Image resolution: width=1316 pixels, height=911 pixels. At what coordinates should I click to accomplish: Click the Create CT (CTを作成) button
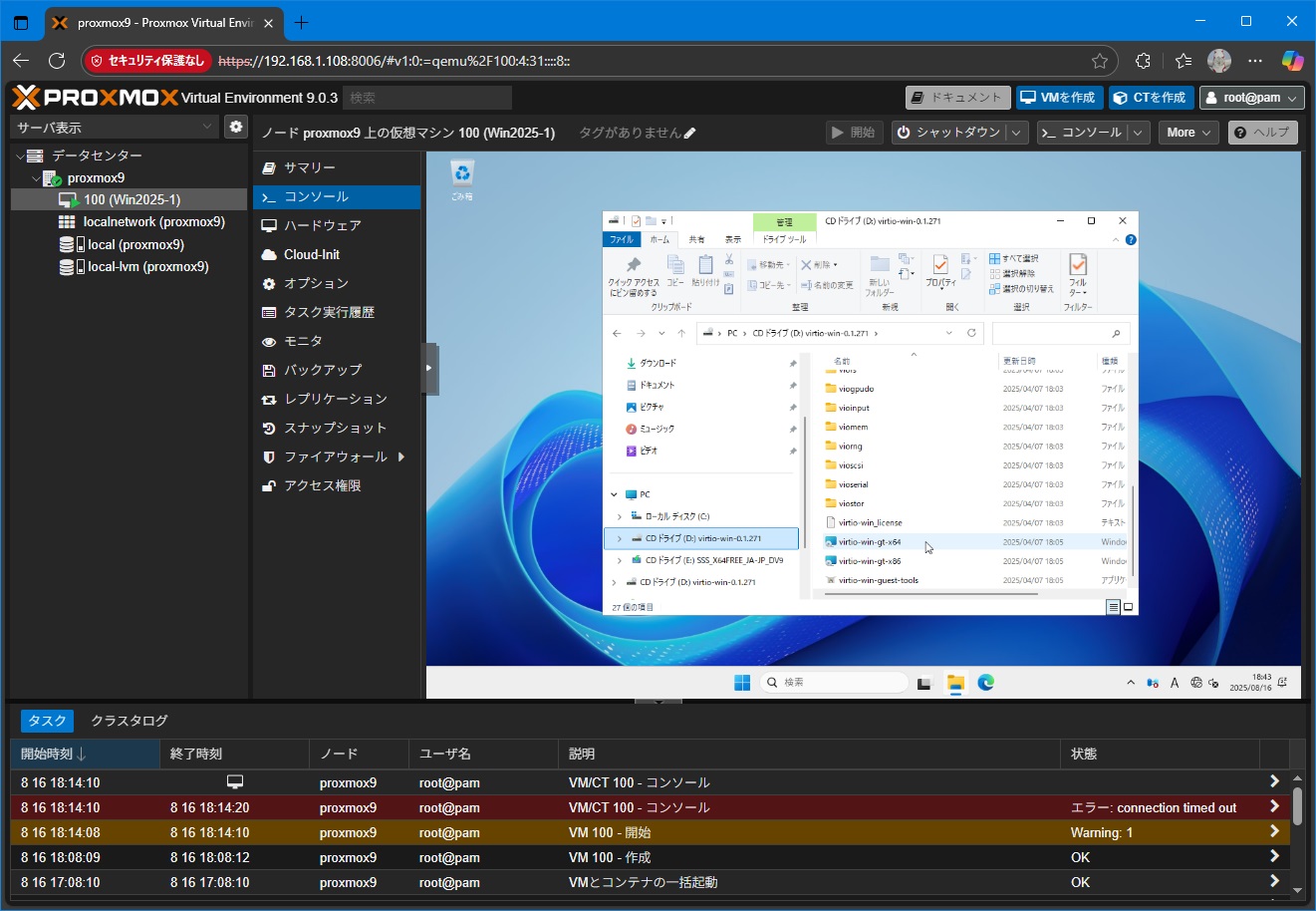[x=1150, y=98]
